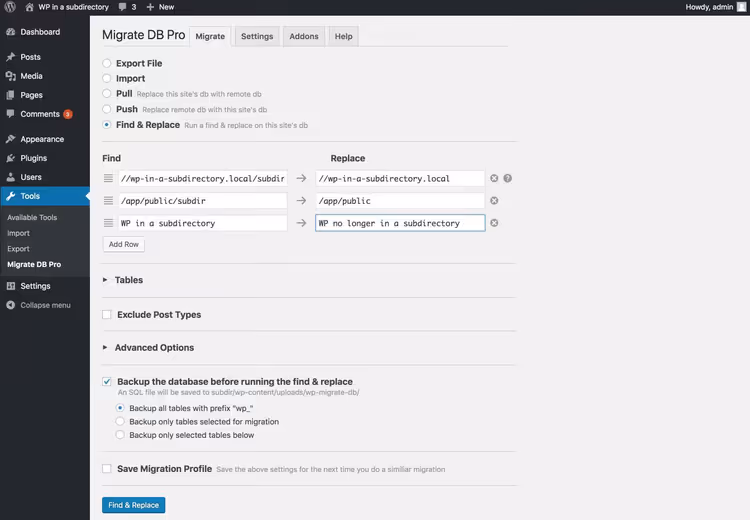Click the Tools wrench icon
This screenshot has width=750, height=520.
(11, 196)
